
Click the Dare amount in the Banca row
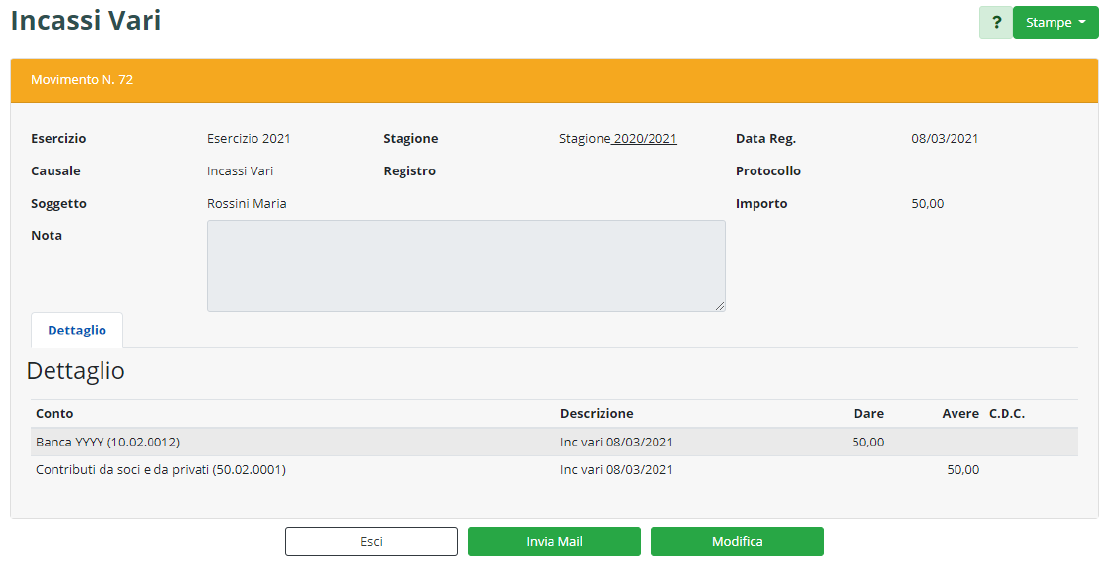click(x=867, y=442)
